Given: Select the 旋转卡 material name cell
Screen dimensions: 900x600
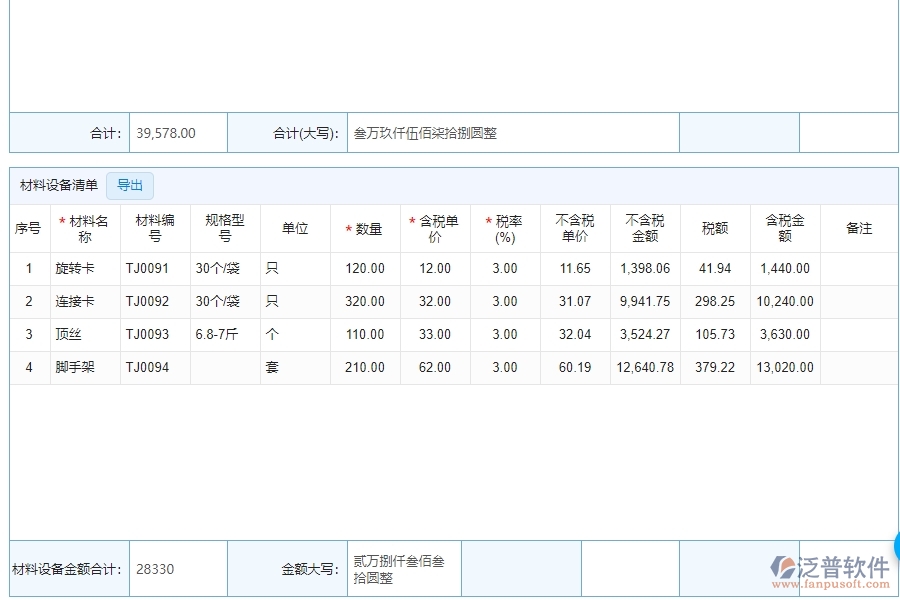Looking at the screenshot, I should tap(85, 268).
